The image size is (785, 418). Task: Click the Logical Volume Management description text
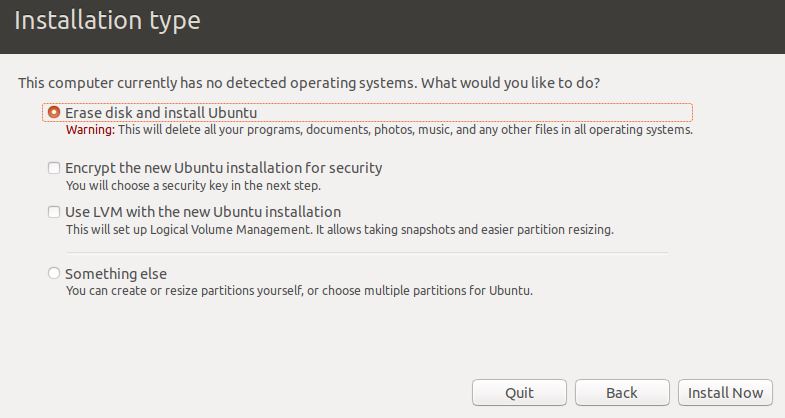coord(339,230)
